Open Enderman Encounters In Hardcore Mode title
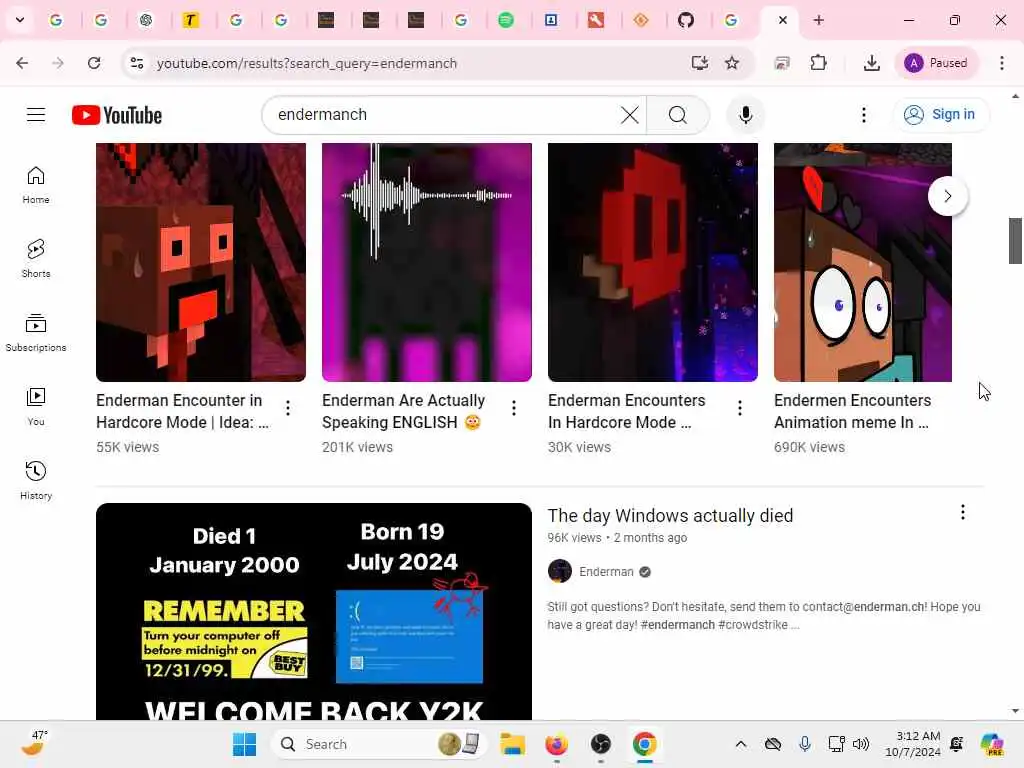1024x768 pixels. [x=626, y=411]
